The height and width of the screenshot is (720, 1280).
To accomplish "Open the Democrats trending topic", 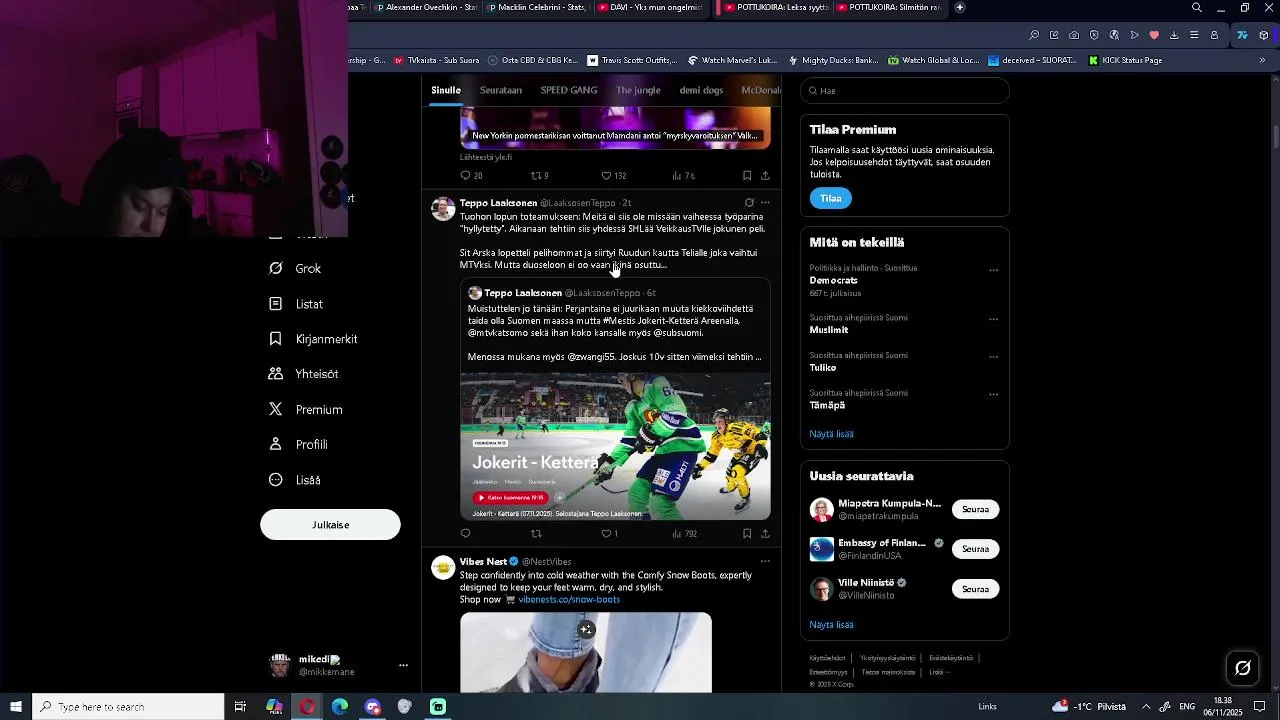I will (834, 281).
